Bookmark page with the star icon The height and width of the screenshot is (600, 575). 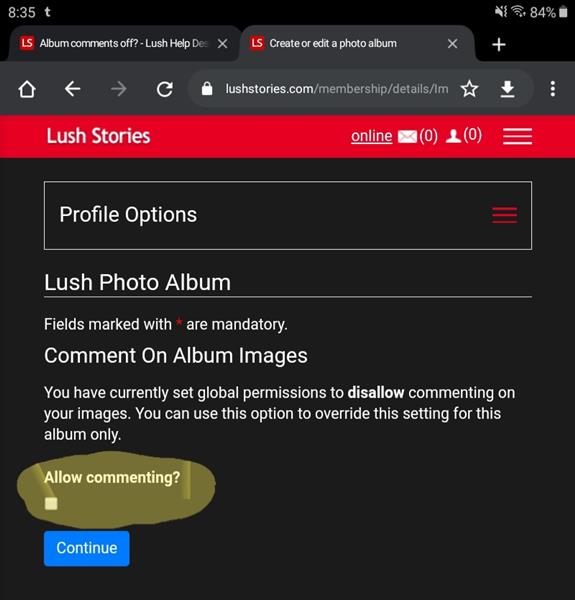pyautogui.click(x=469, y=89)
